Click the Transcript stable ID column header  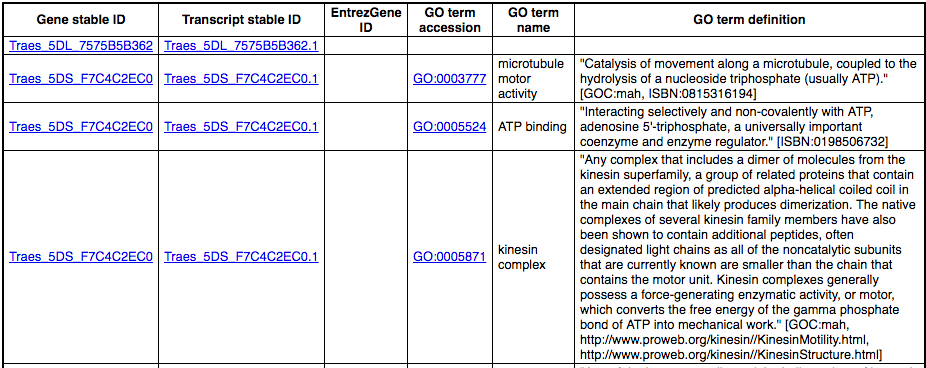click(x=242, y=19)
